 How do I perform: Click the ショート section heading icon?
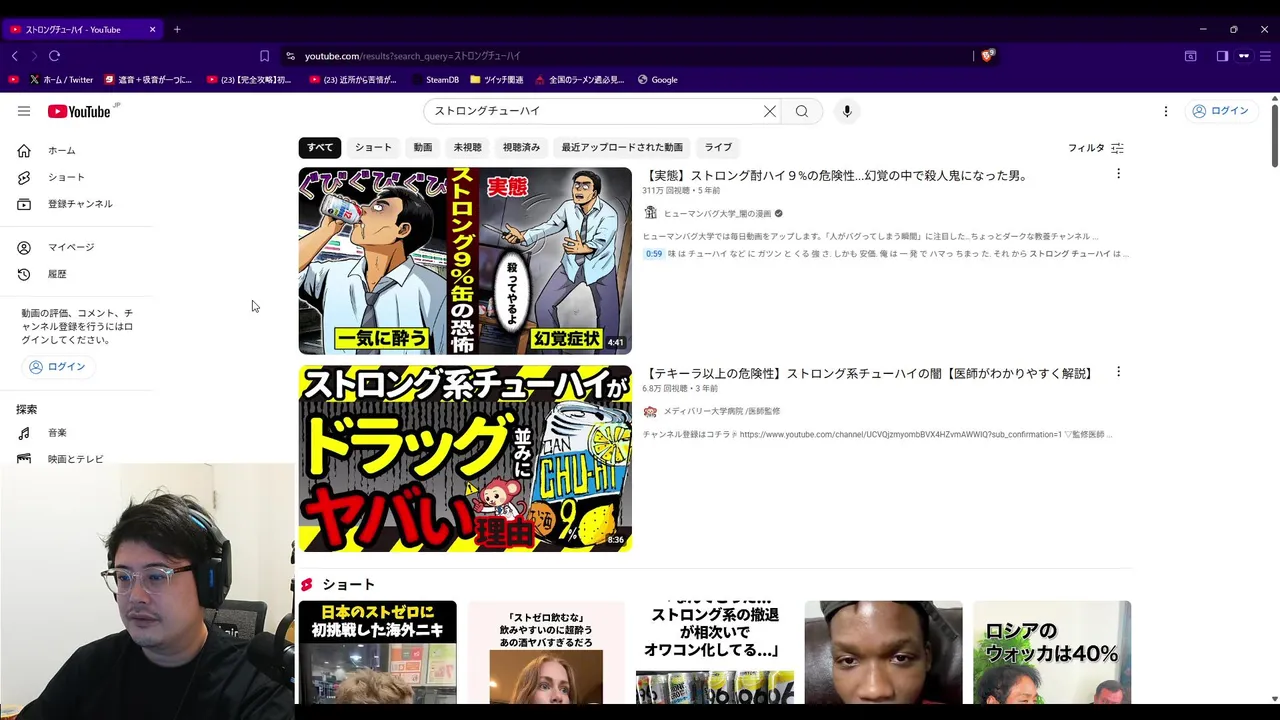pos(307,585)
